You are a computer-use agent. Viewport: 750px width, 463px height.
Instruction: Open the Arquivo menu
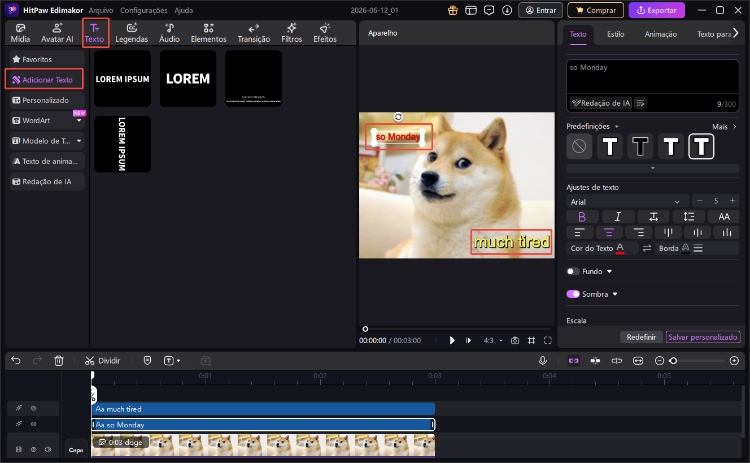[x=101, y=10]
